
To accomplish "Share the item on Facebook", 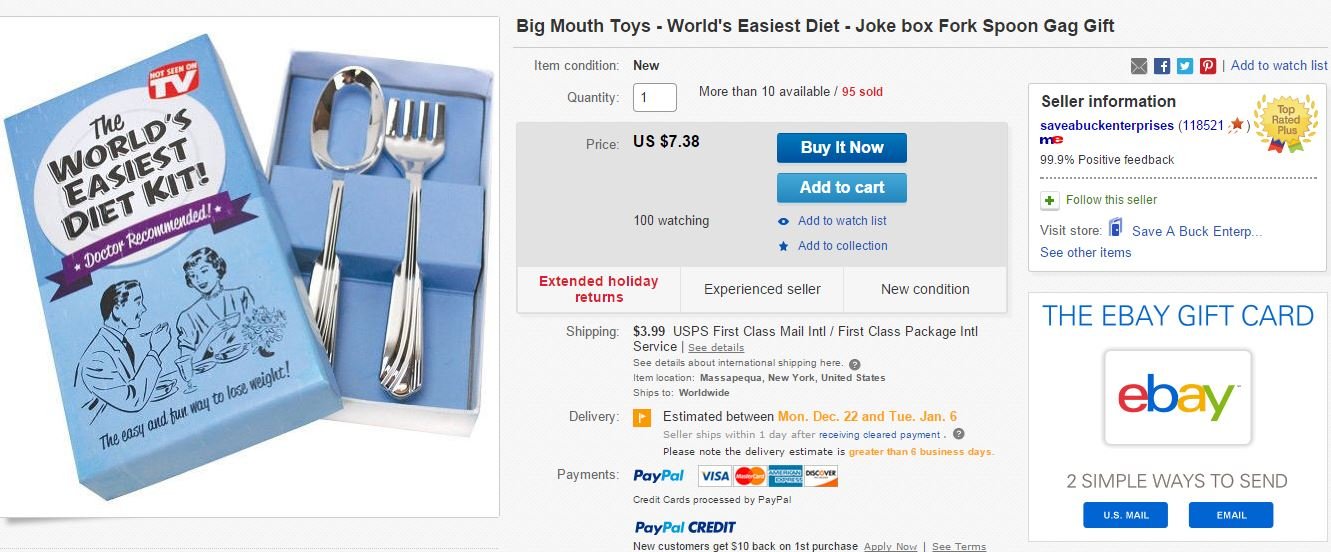I will click(x=1162, y=66).
